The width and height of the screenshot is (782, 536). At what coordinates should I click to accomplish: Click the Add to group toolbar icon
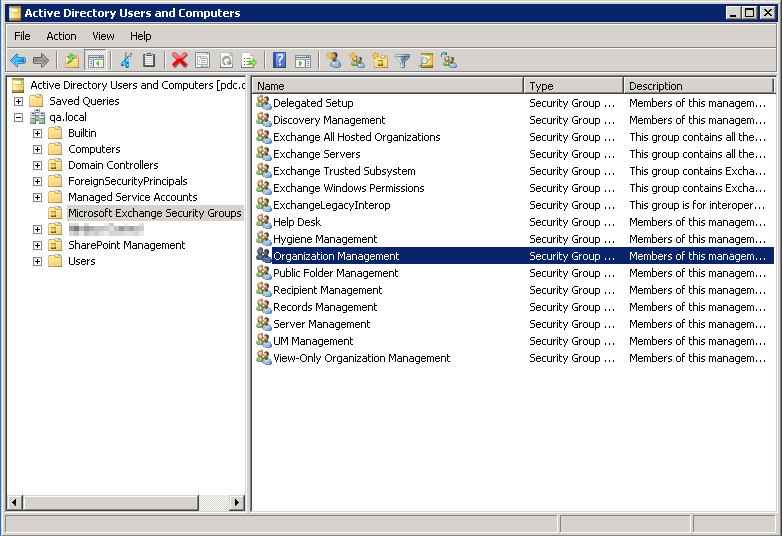point(449,61)
